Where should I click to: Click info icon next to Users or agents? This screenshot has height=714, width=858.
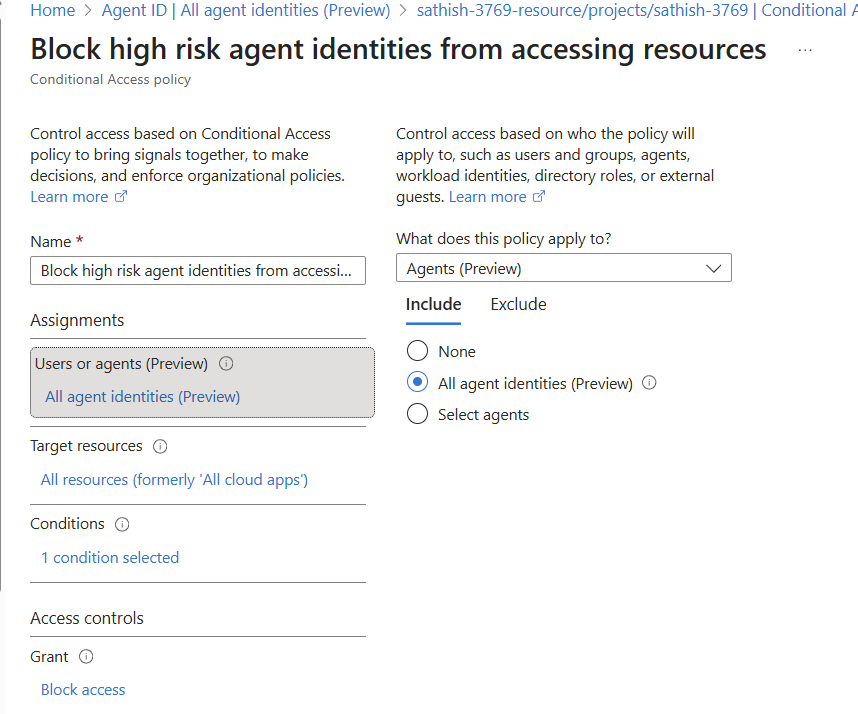(225, 364)
